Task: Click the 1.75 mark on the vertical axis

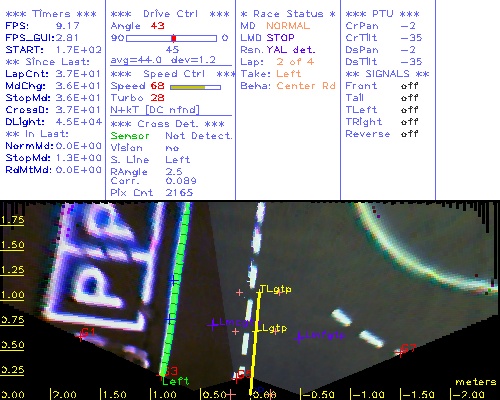Action: click(x=12, y=220)
